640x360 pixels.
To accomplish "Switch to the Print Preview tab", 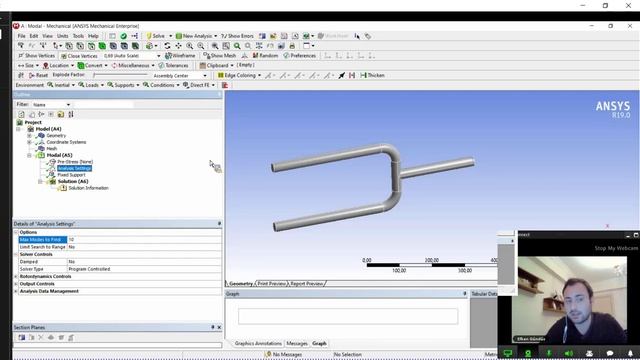I will [x=272, y=283].
